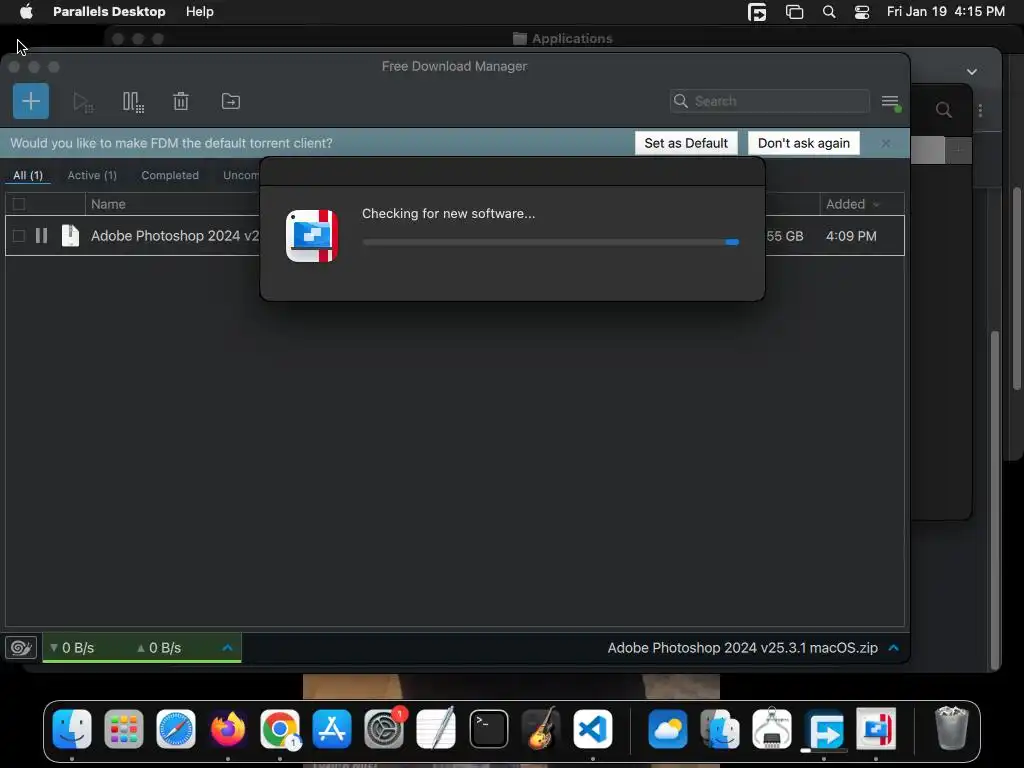Tick the Adobe Photoshop row checkbox

(19, 236)
